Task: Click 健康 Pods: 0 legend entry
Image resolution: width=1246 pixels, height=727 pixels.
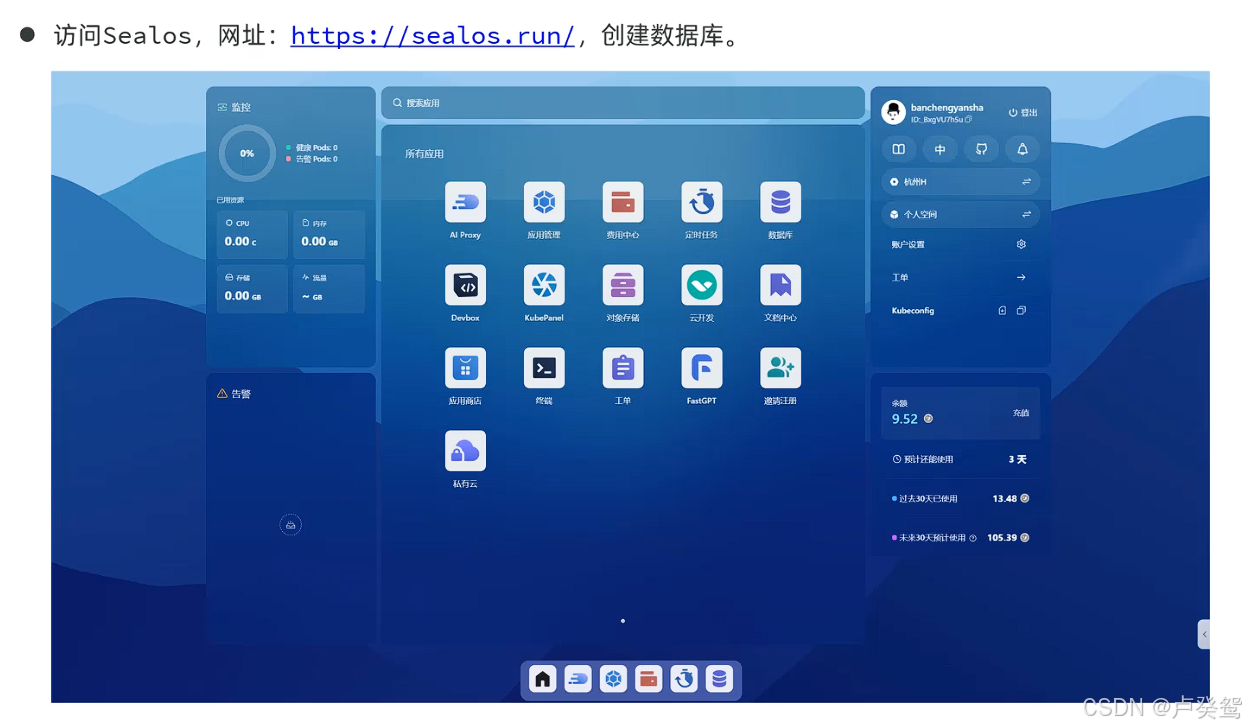Action: 312,147
